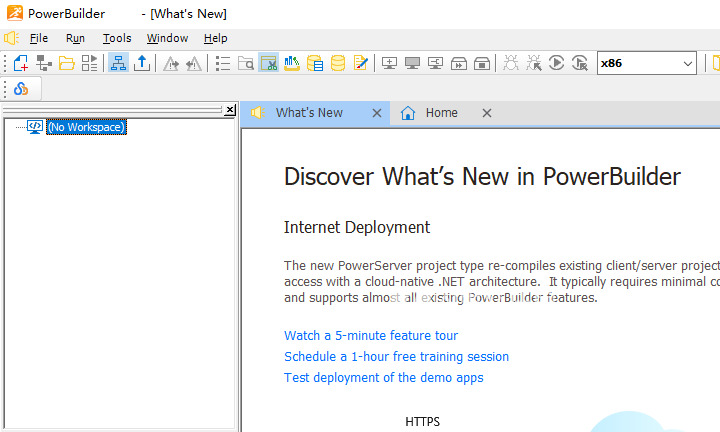The height and width of the screenshot is (432, 720).
Task: Open Watch a 5-minute feature tour link
Action: 371,336
